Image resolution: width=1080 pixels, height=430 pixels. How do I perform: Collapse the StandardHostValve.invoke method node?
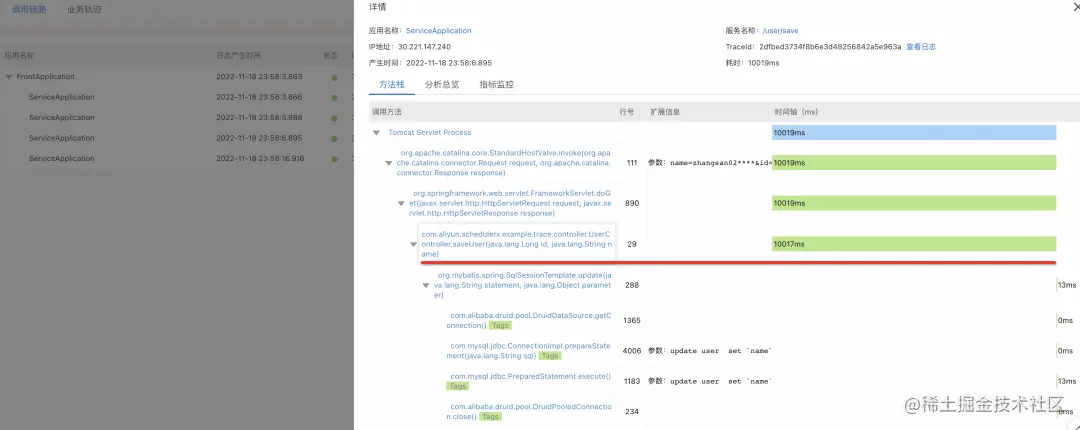click(388, 163)
